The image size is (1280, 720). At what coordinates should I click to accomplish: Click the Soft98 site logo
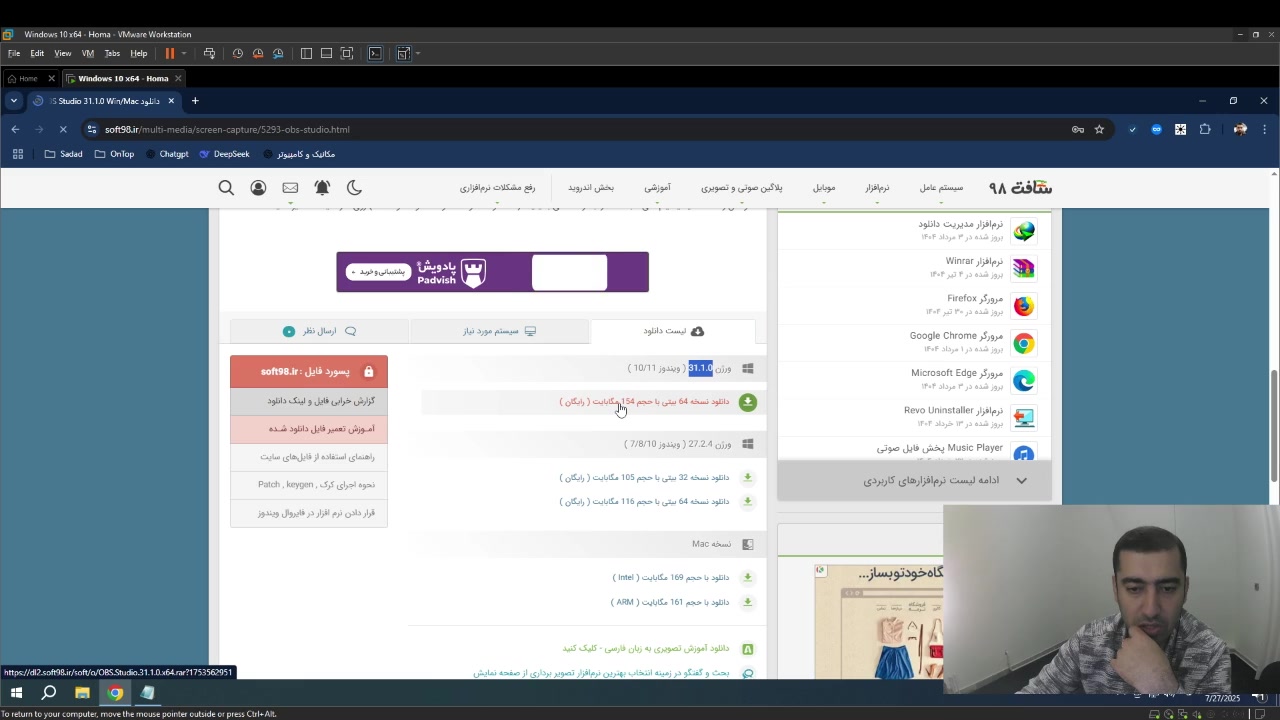coord(1020,187)
